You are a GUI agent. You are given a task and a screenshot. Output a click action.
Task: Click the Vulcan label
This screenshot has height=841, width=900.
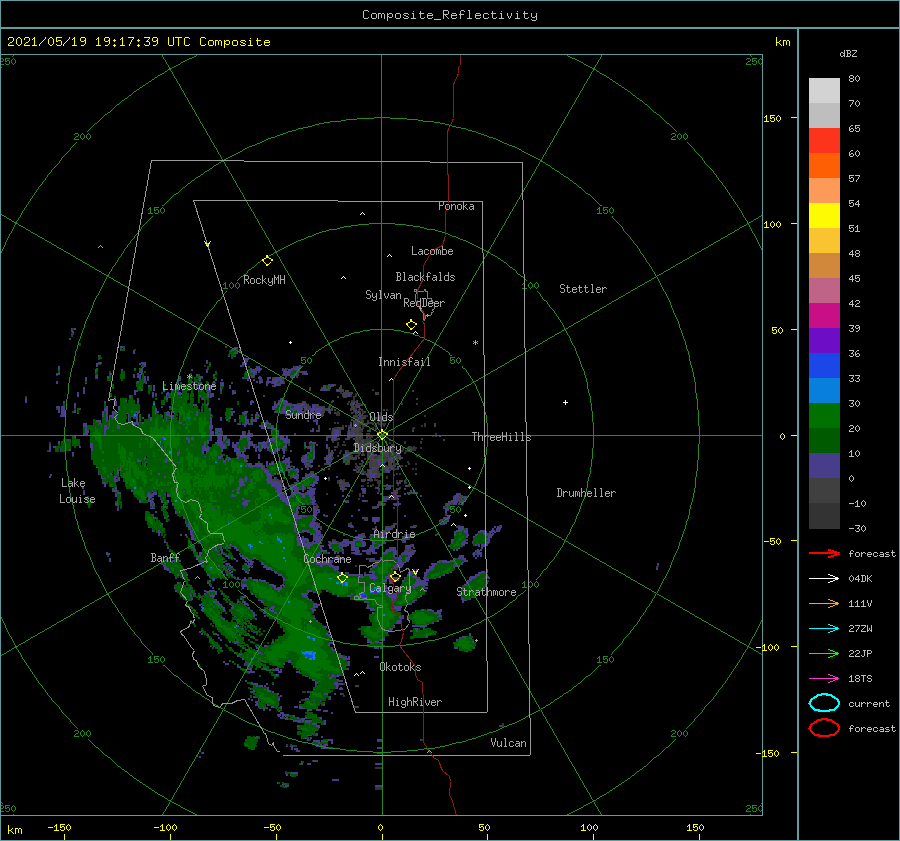click(x=509, y=743)
